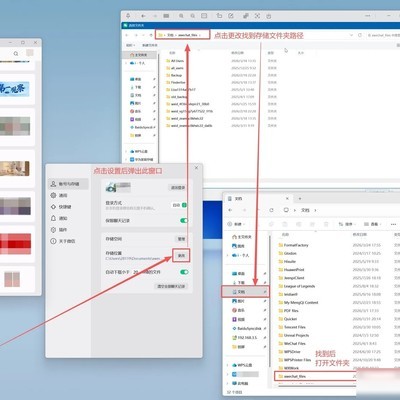Open the 快捷键 shortcuts section

point(61,207)
